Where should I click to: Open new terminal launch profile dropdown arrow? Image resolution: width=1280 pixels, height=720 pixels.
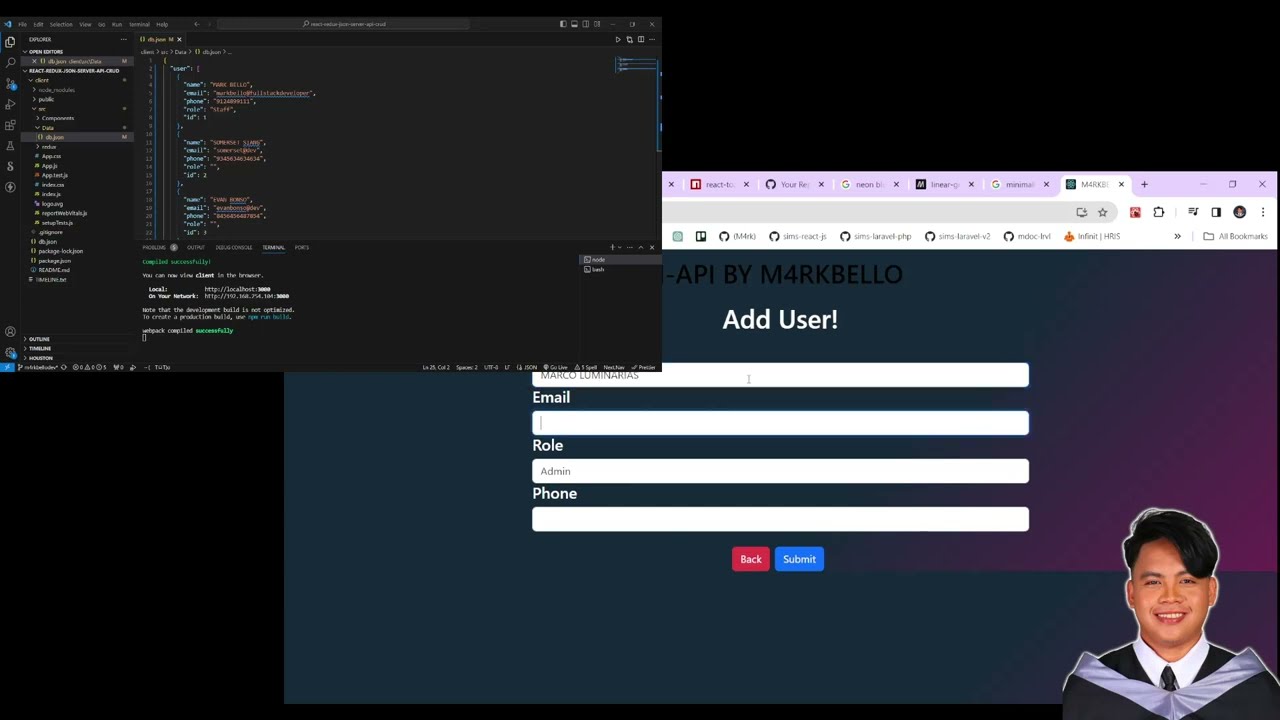pos(618,247)
